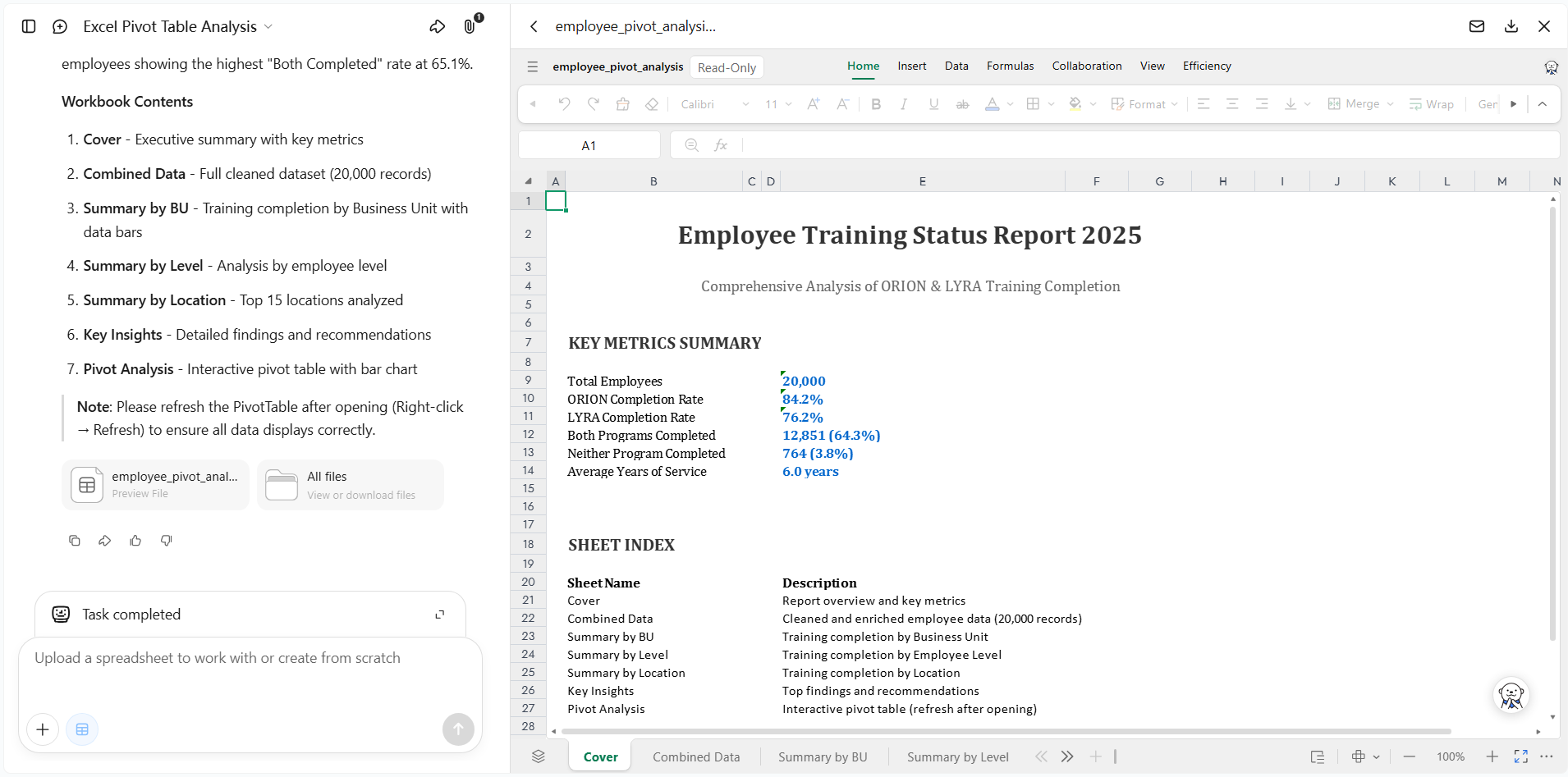Like the response thumbs up
The image size is (1568, 777).
pyautogui.click(x=135, y=541)
